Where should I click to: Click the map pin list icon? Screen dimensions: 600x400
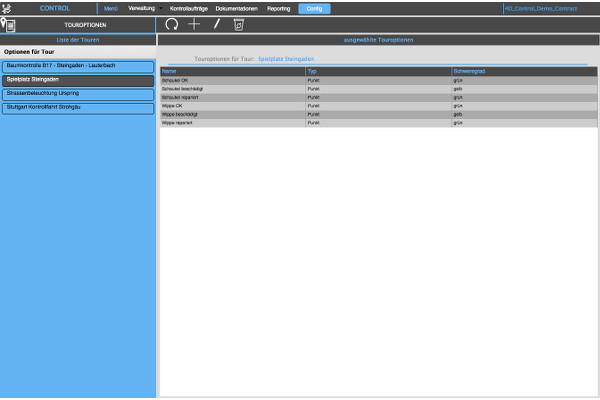(9, 23)
